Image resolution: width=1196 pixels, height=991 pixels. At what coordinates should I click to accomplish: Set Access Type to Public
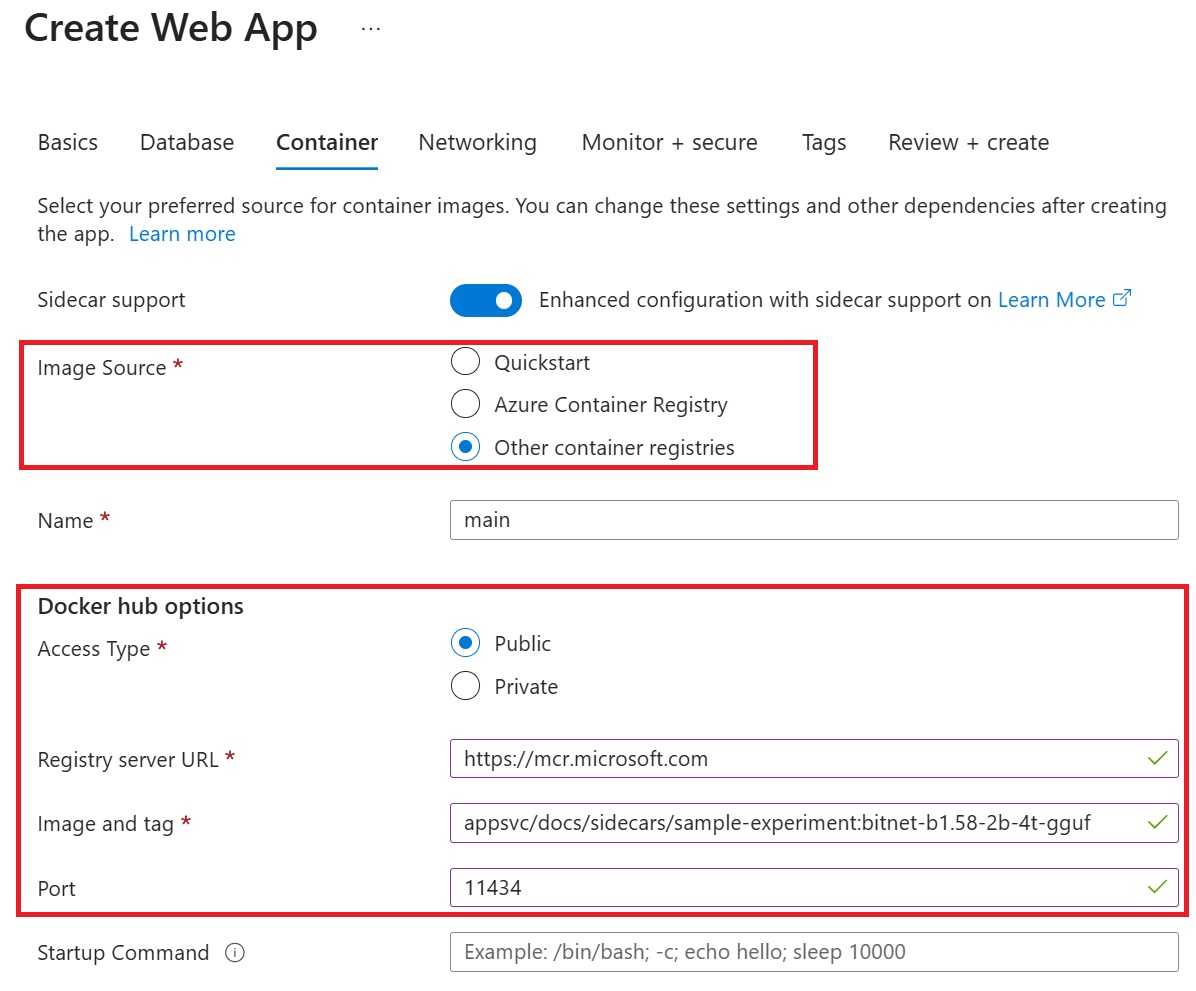point(466,644)
